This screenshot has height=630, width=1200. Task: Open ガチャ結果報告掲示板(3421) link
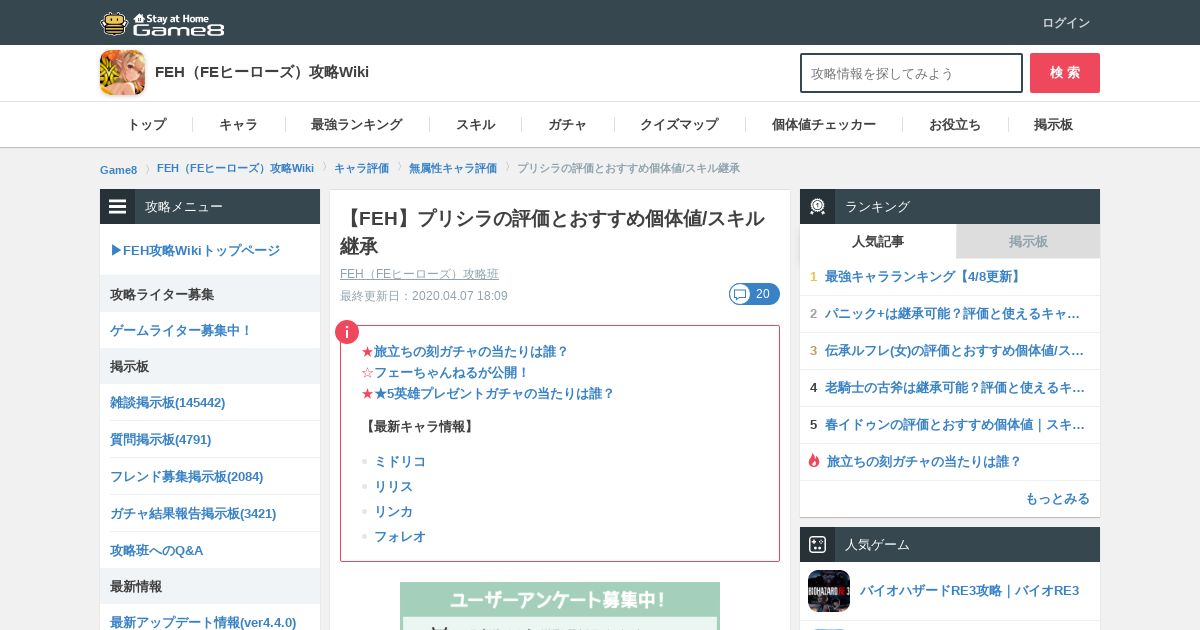193,513
